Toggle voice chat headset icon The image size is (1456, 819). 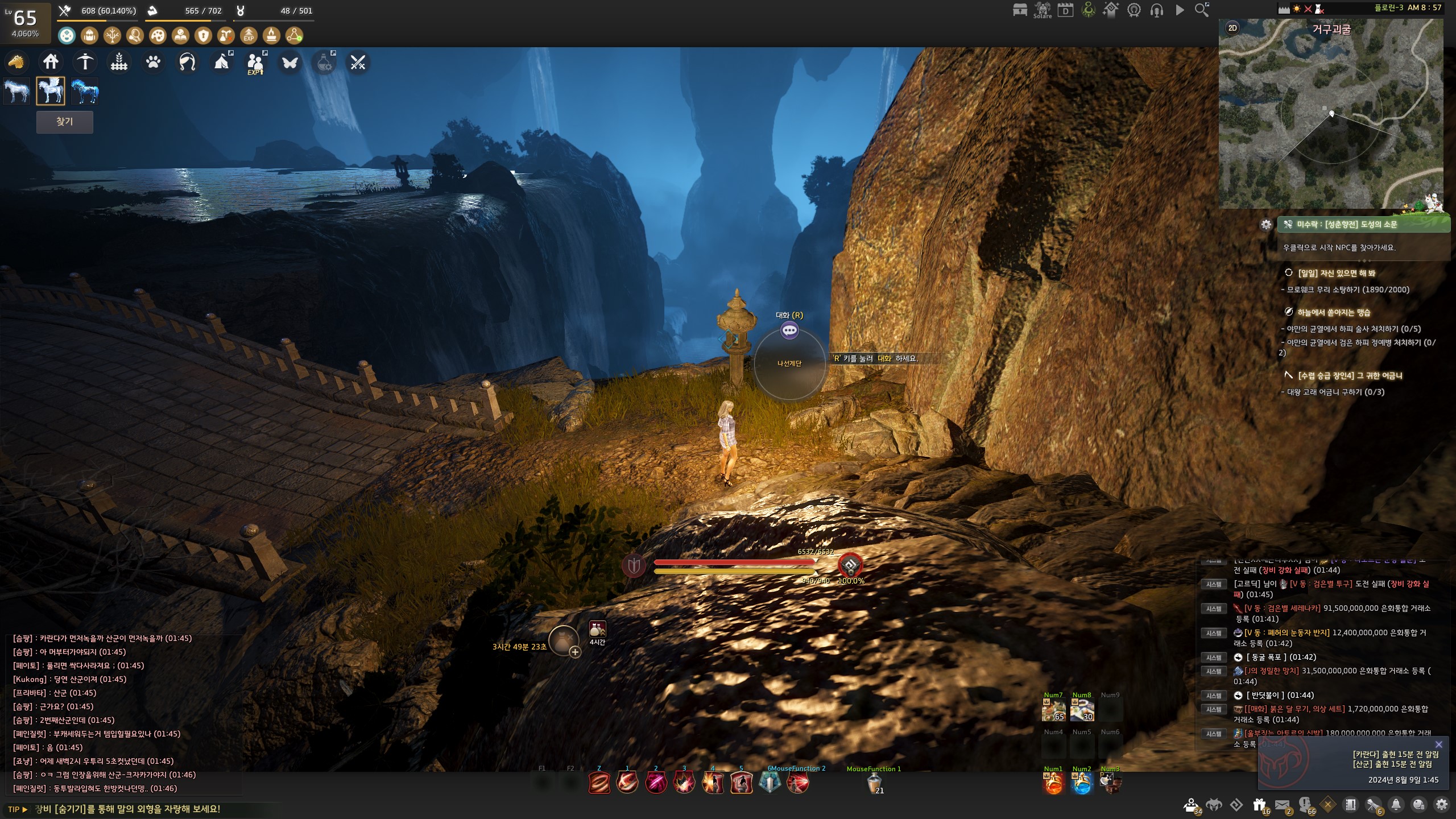click(1156, 10)
